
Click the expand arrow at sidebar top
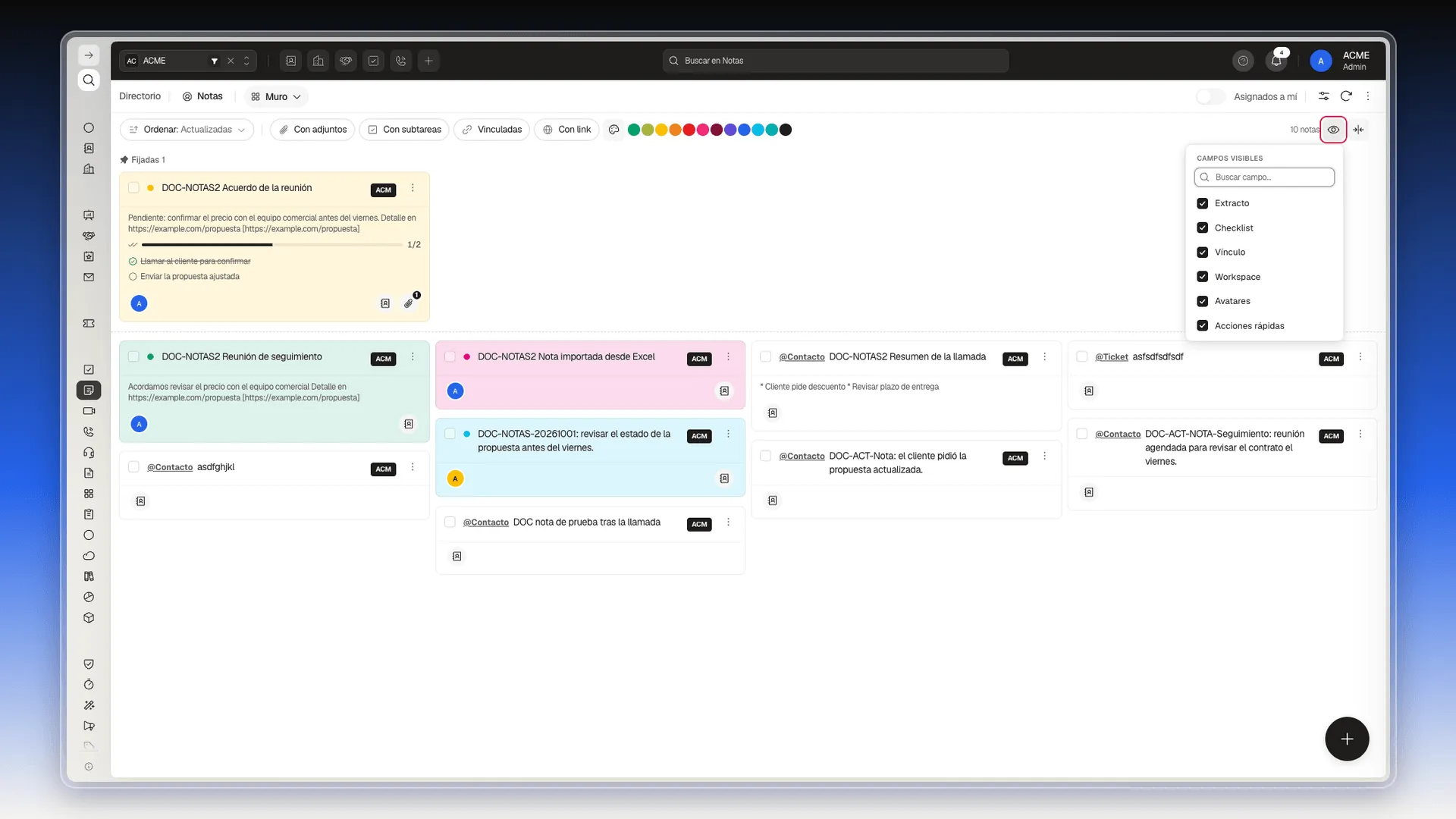coord(89,55)
